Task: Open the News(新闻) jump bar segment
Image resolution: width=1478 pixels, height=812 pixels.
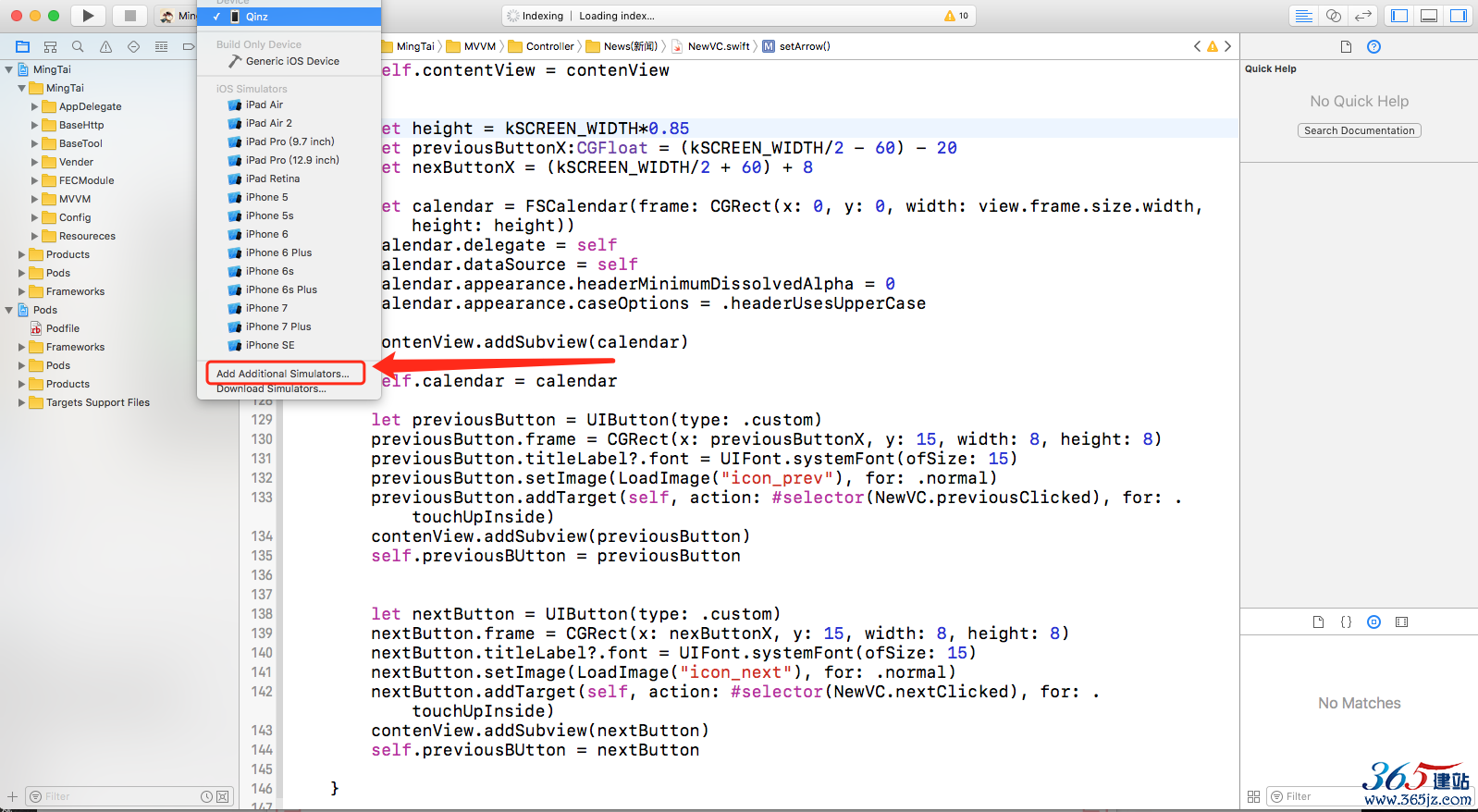Action: pyautogui.click(x=622, y=46)
